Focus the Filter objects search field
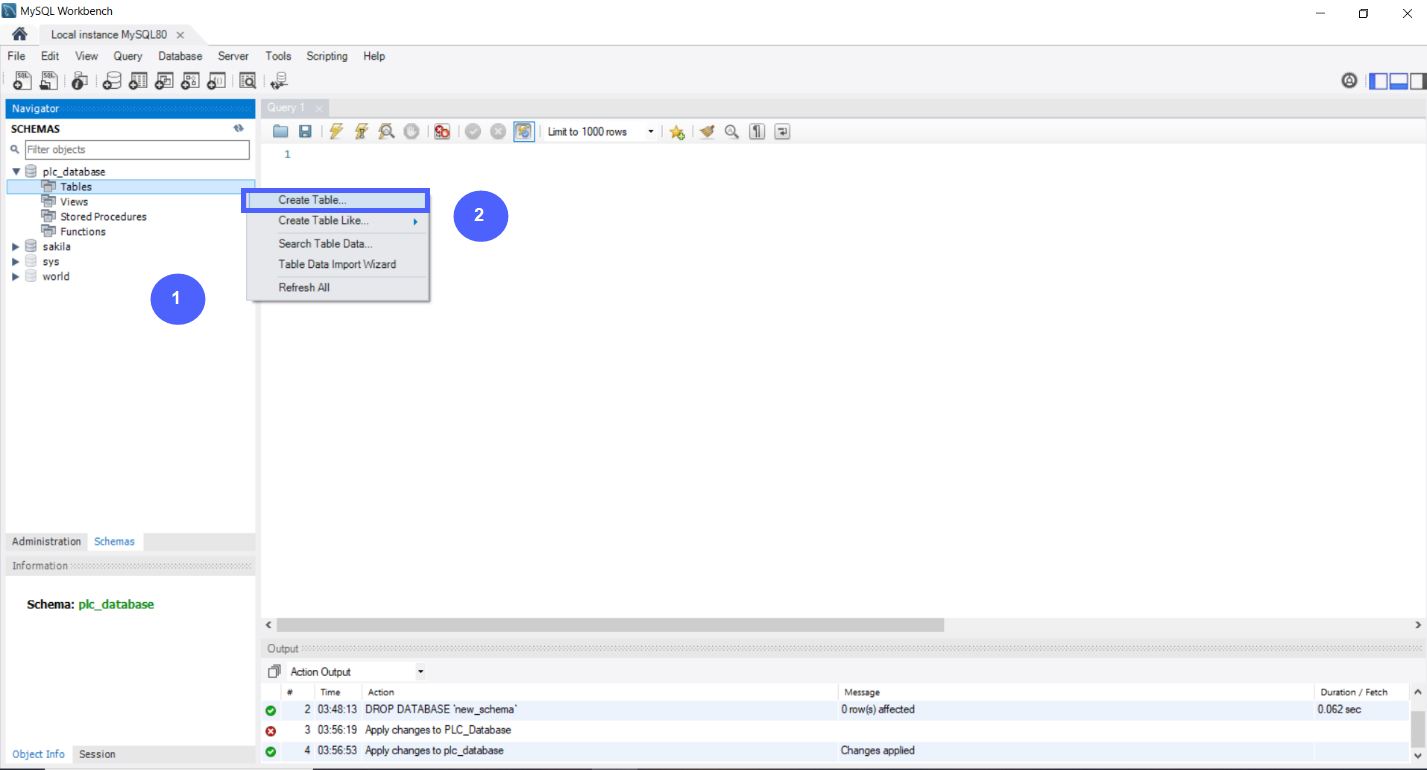 137,150
